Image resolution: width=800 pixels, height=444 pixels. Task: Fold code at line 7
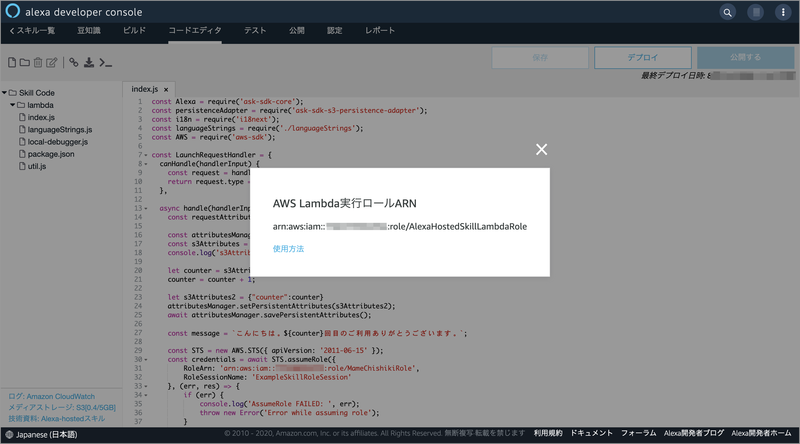146,155
